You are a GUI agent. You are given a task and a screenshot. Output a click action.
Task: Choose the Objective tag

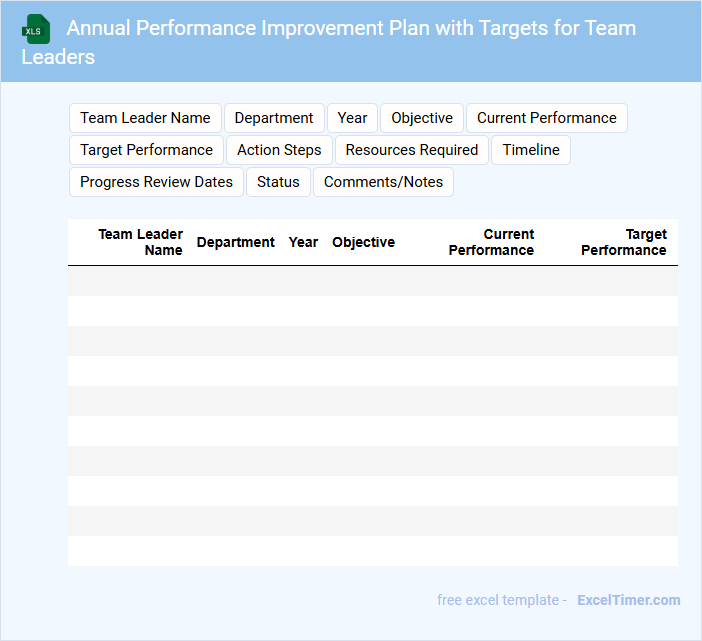tap(422, 118)
